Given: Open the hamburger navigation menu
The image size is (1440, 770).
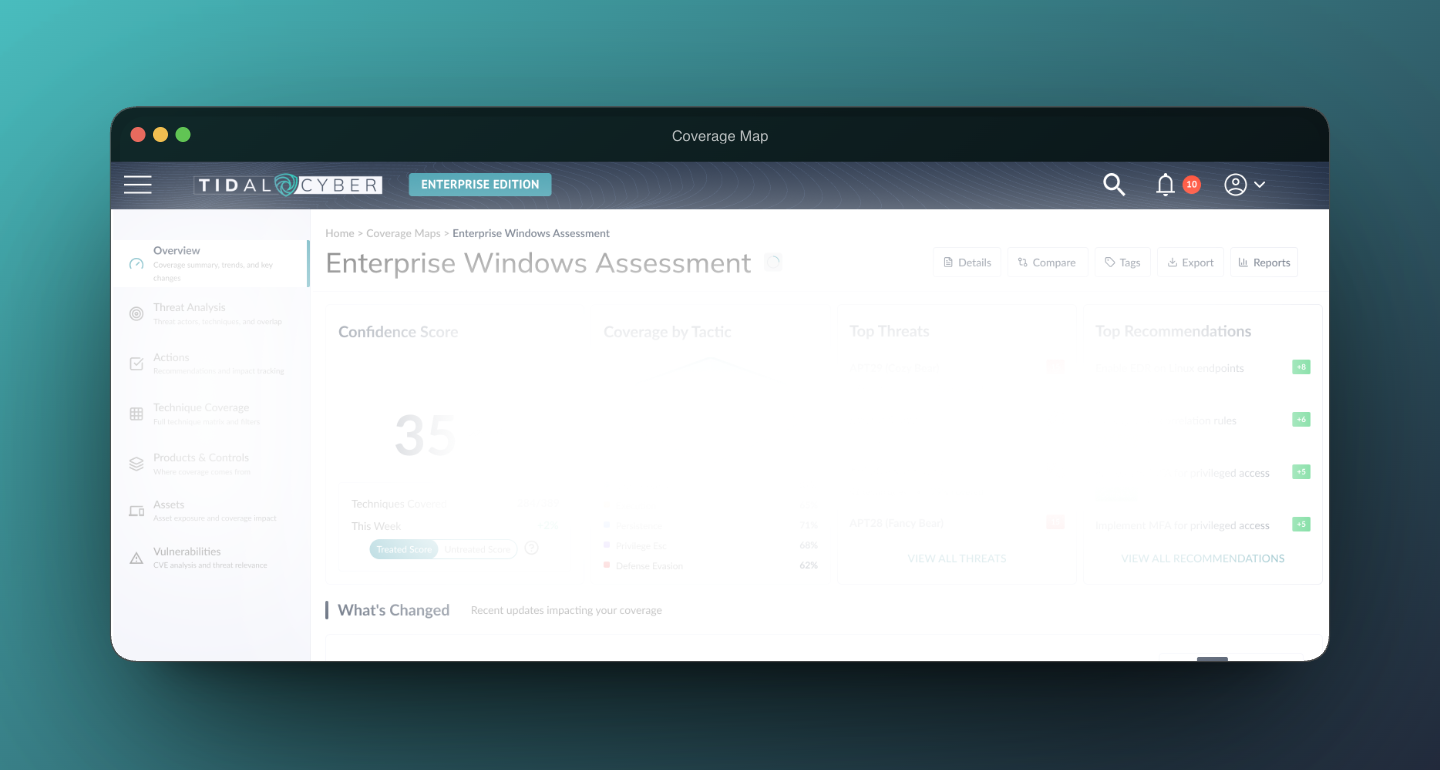Looking at the screenshot, I should [x=138, y=185].
